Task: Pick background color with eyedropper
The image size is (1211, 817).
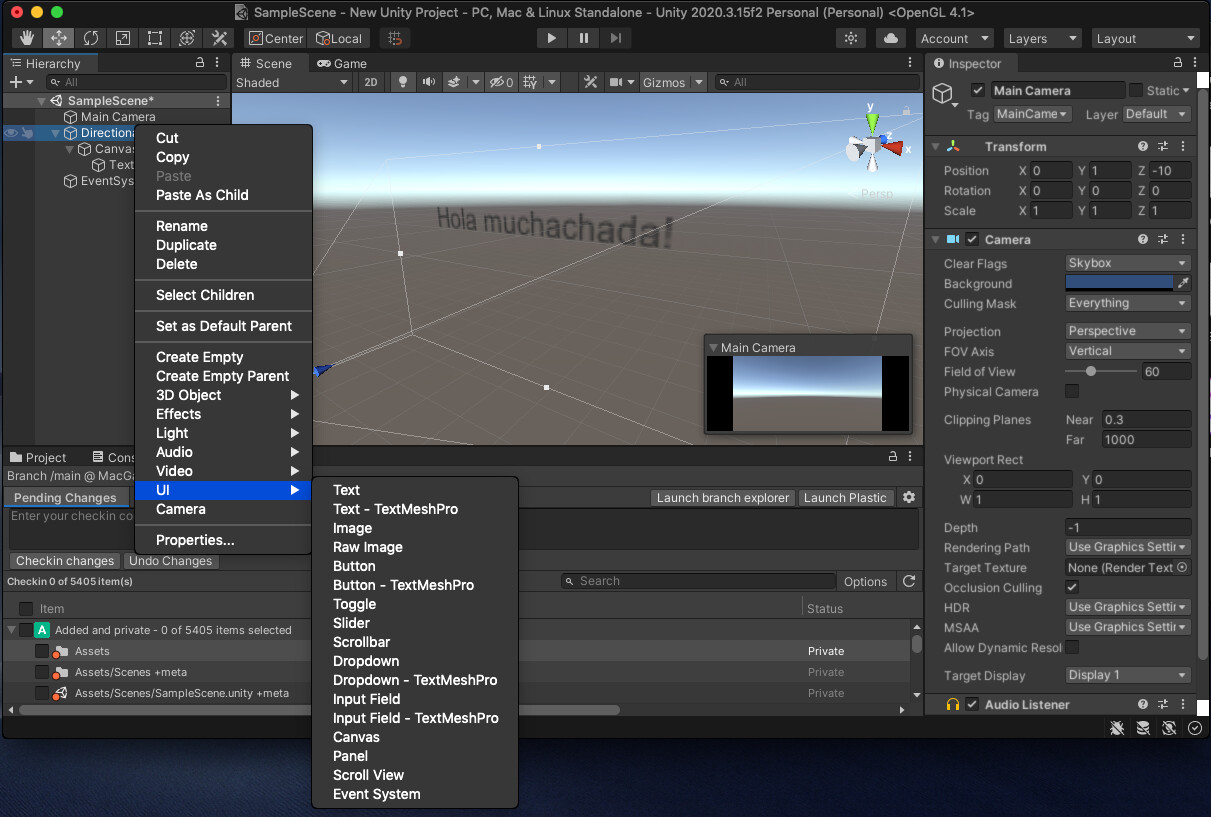Action: (x=1184, y=283)
